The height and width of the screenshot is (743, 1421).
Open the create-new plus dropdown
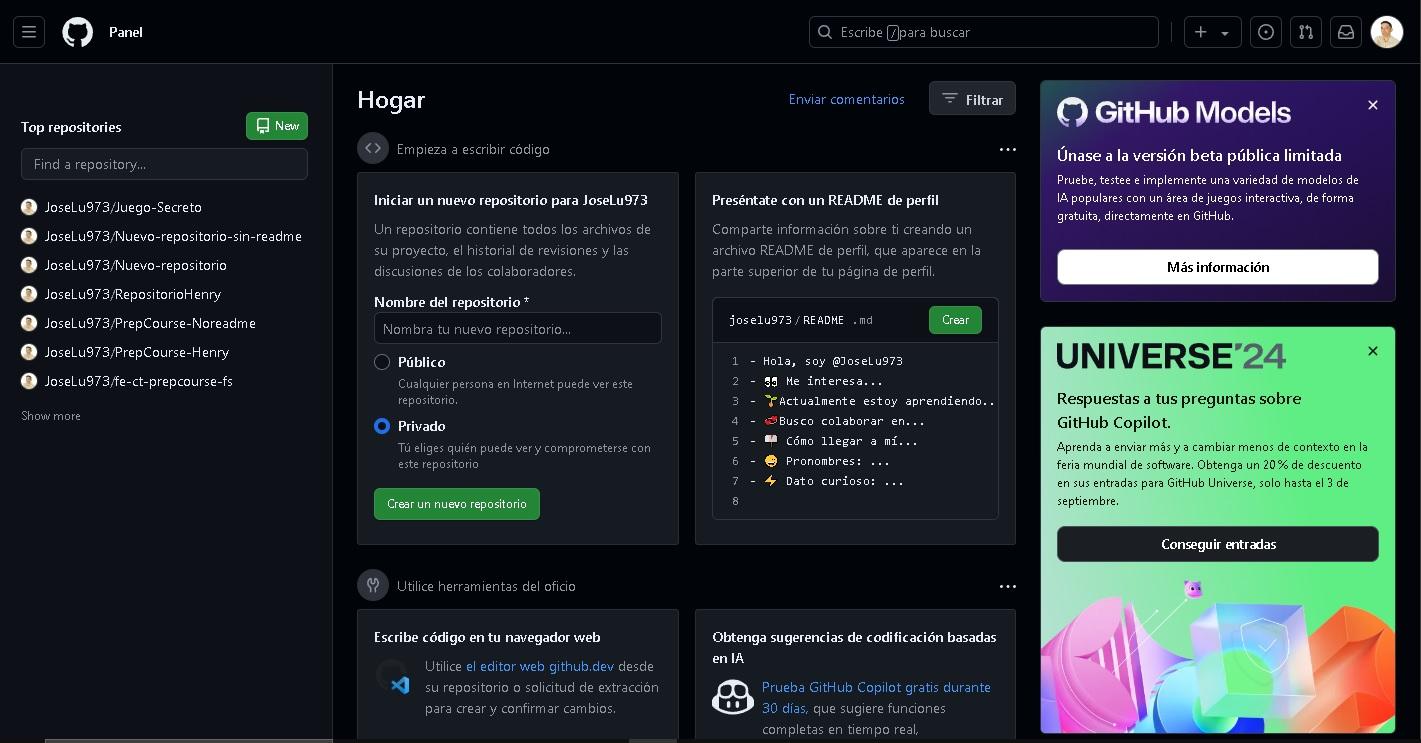tap(1213, 32)
